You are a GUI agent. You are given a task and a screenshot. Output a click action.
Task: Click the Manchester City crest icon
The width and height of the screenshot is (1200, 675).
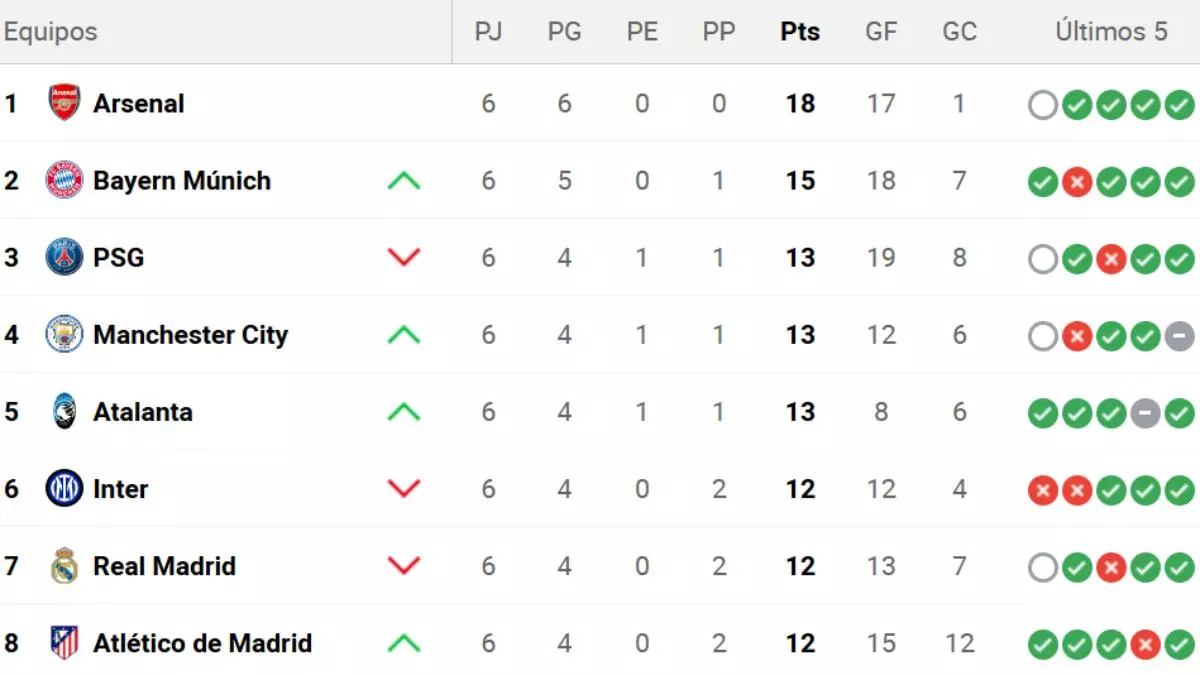pyautogui.click(x=64, y=334)
